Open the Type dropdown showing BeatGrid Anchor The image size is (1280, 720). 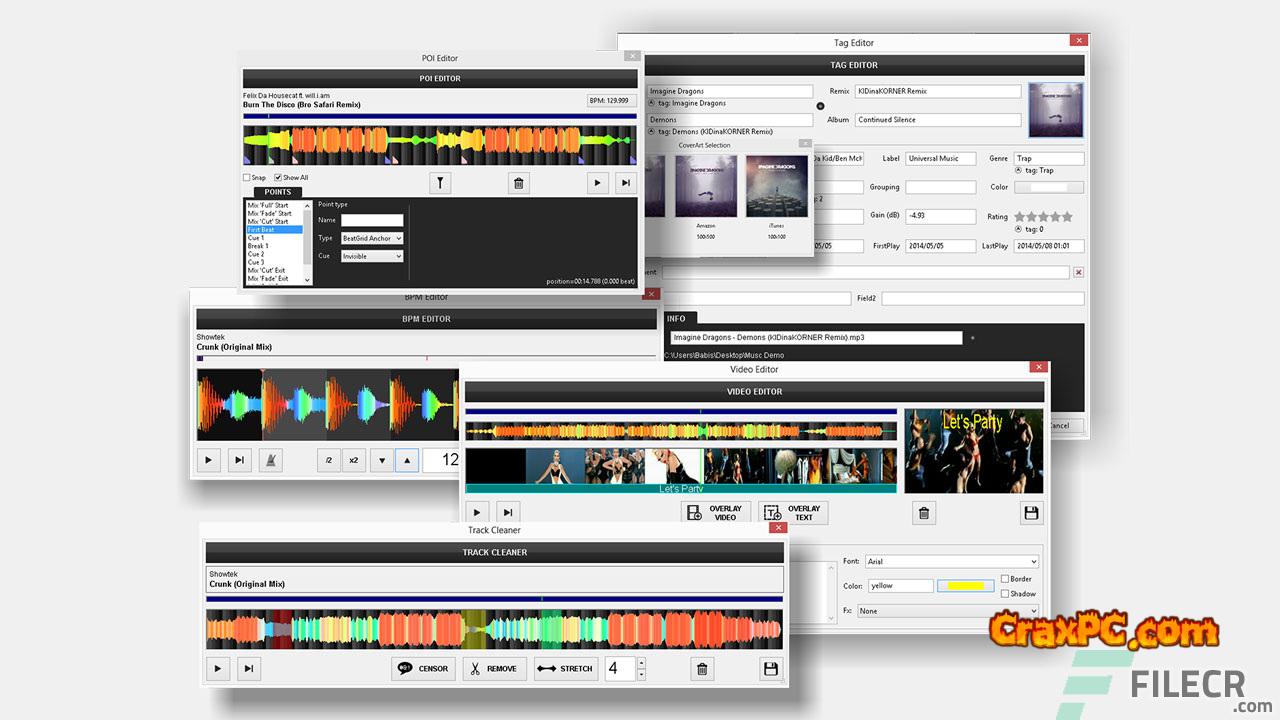pos(371,238)
